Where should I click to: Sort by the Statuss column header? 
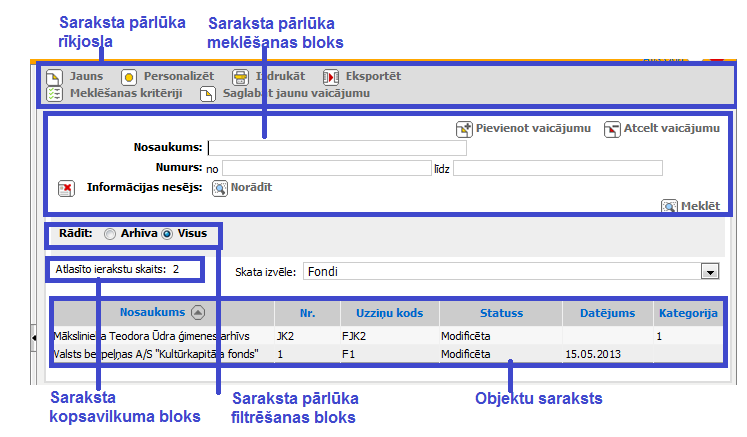499,313
